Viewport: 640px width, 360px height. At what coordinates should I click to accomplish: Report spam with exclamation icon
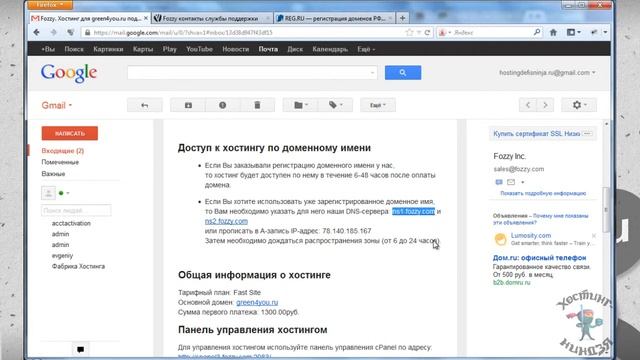(222, 105)
